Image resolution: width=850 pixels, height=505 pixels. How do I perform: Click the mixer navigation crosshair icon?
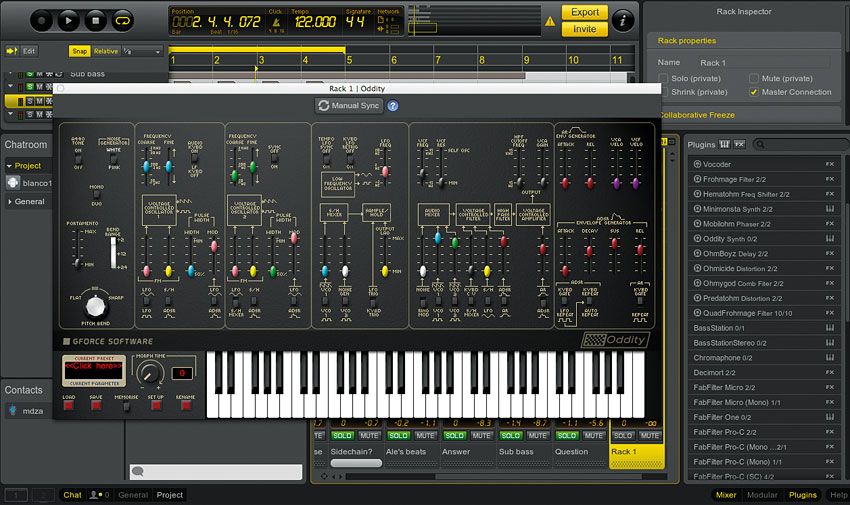click(324, 476)
